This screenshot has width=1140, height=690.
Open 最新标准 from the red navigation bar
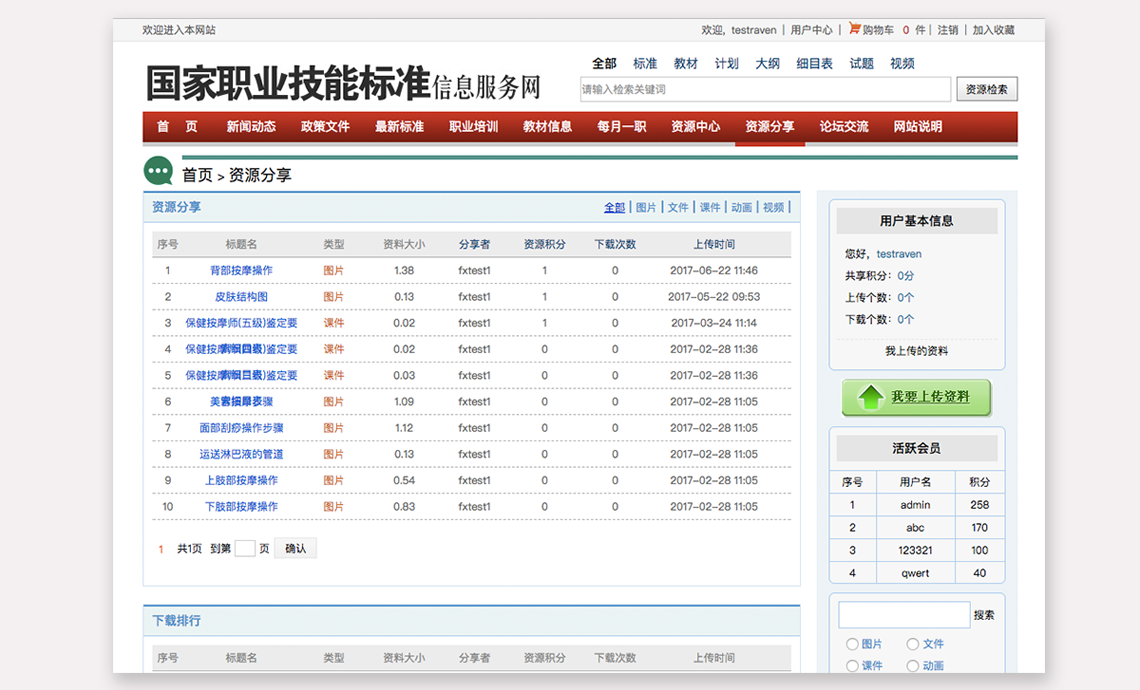click(399, 127)
